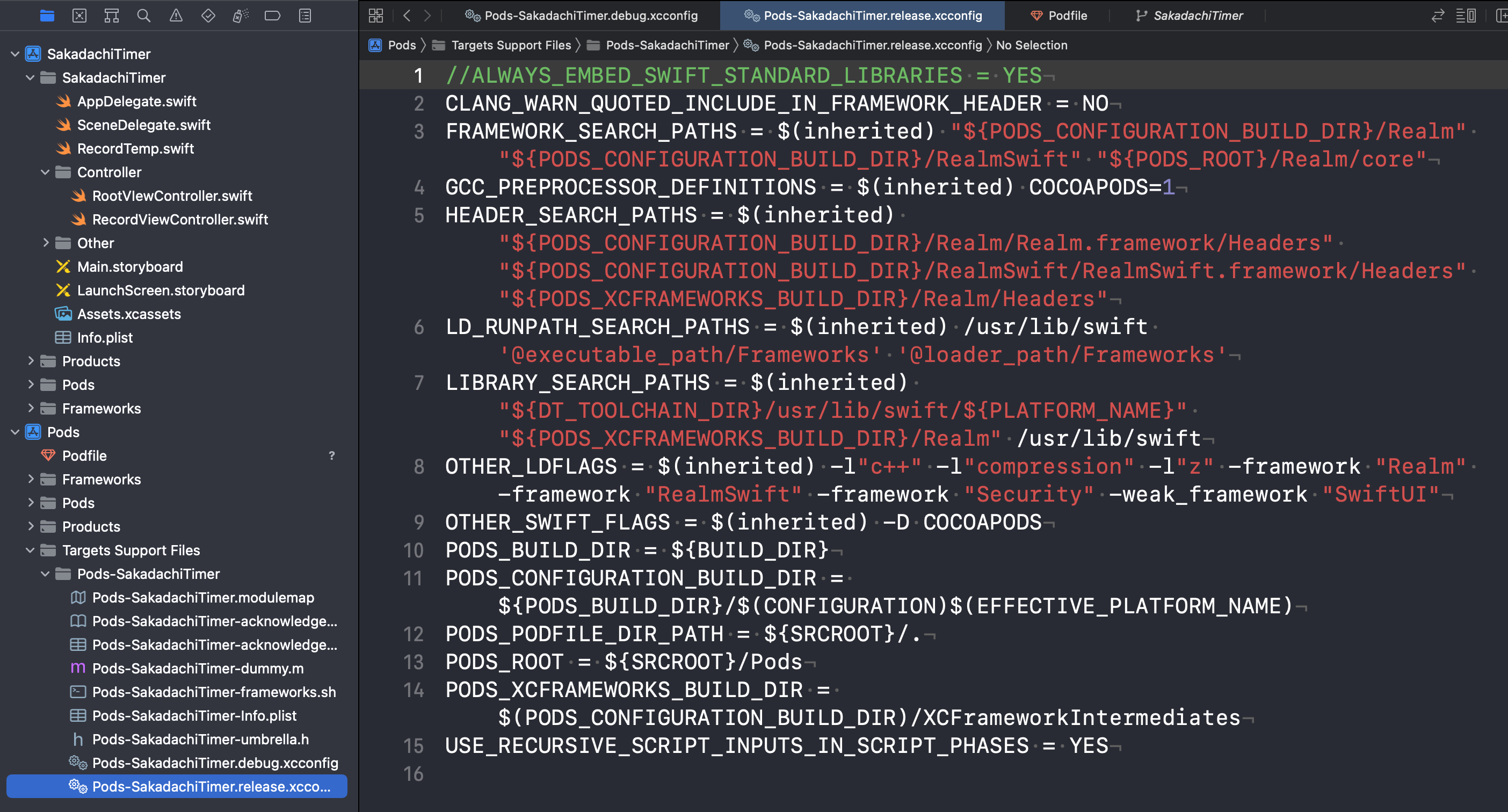Open the Test navigator diamond icon
The height and width of the screenshot is (812, 1508).
[208, 16]
